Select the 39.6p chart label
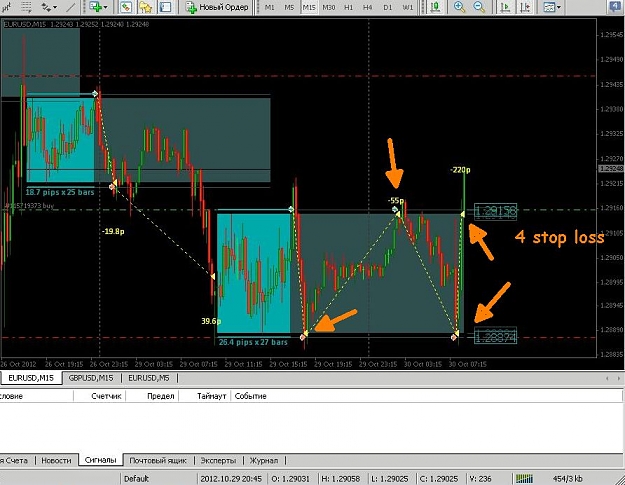Screen dimensions: 625x485 211,321
